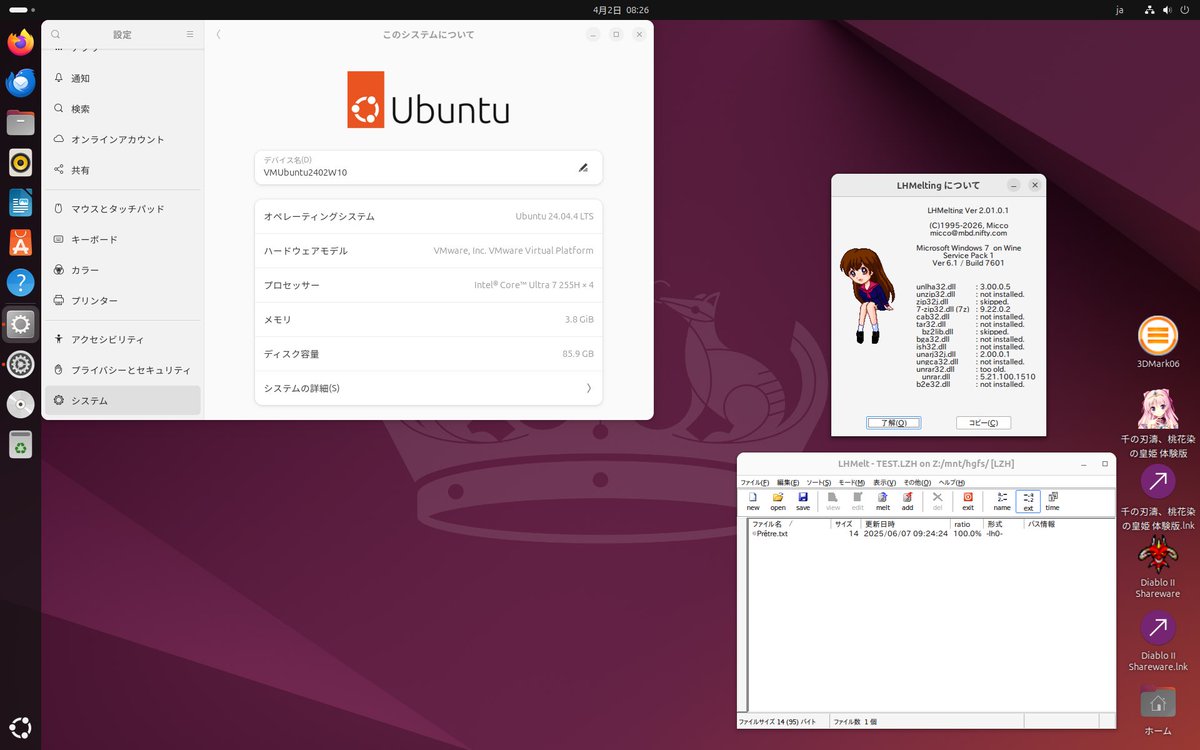Click the 更新日時 column header in LHMelt
This screenshot has height=750, width=1200.
[904, 524]
